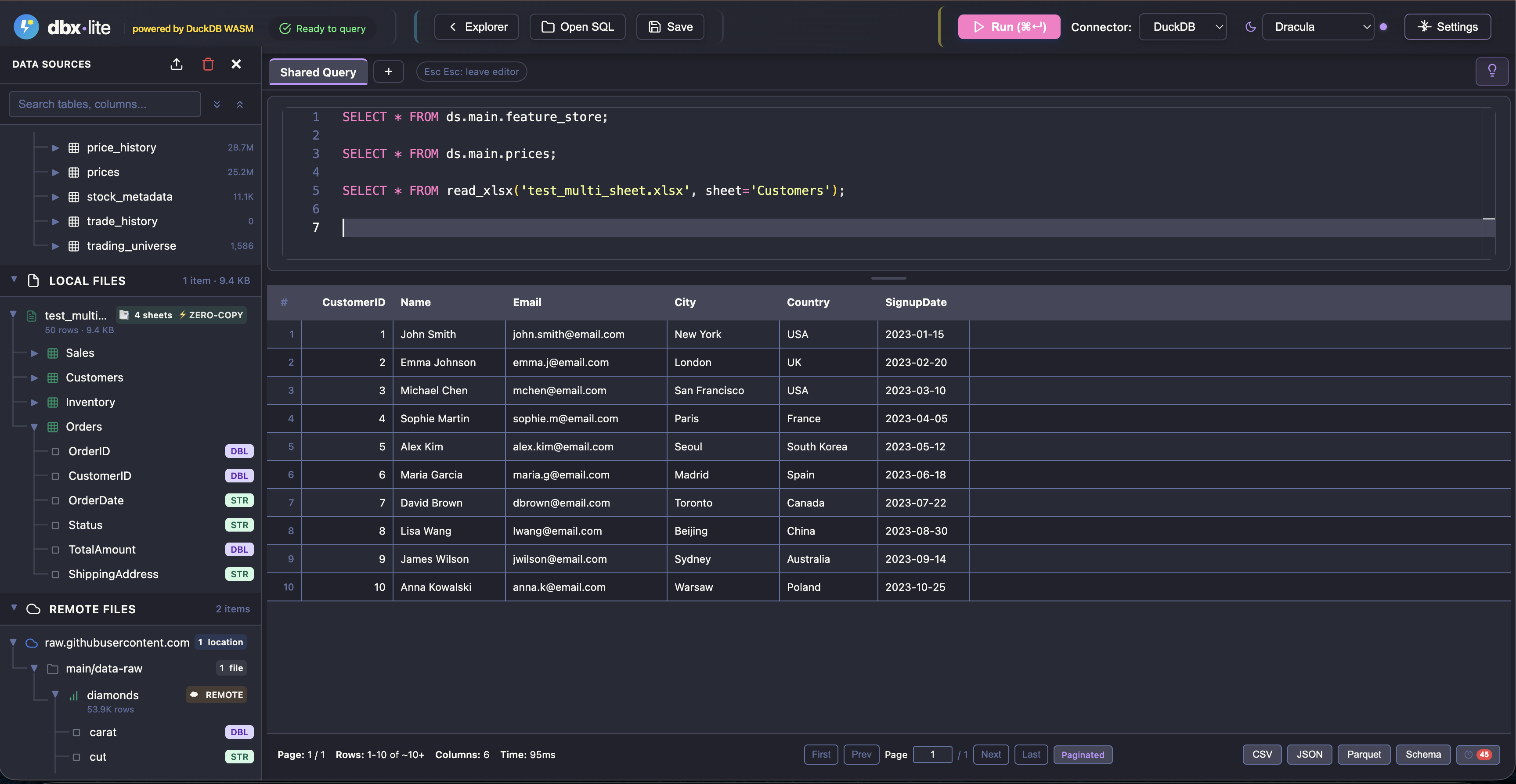This screenshot has width=1516, height=784.
Task: Expand the Sales sheet
Action: coord(34,353)
